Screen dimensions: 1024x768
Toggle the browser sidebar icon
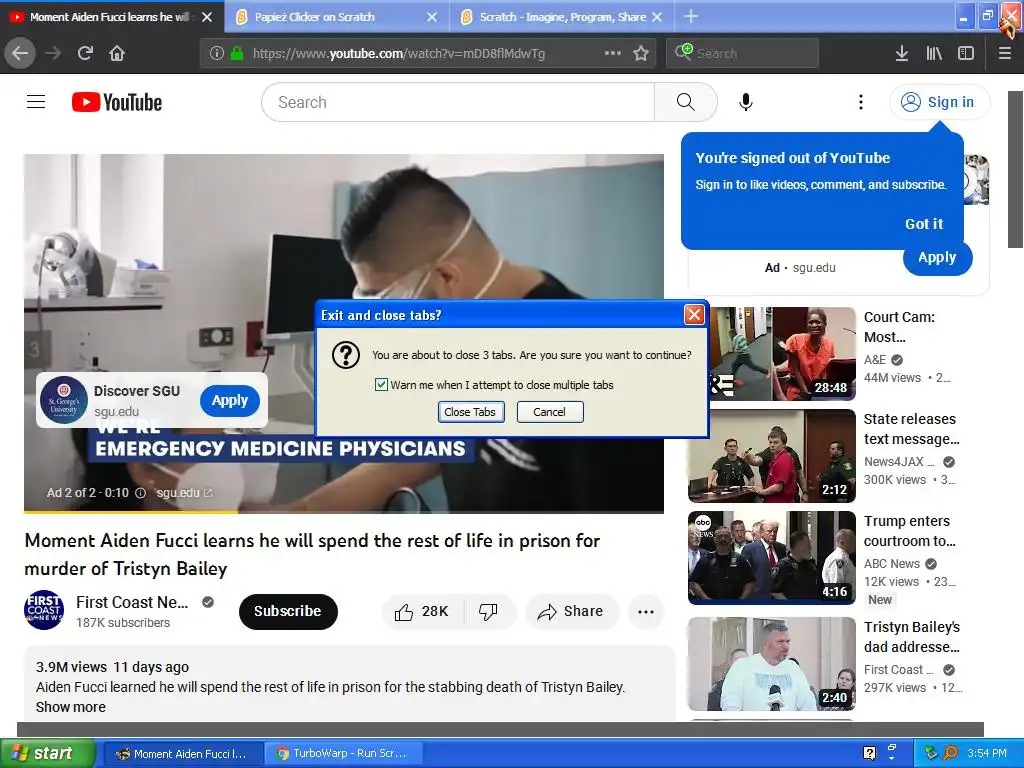(966, 54)
